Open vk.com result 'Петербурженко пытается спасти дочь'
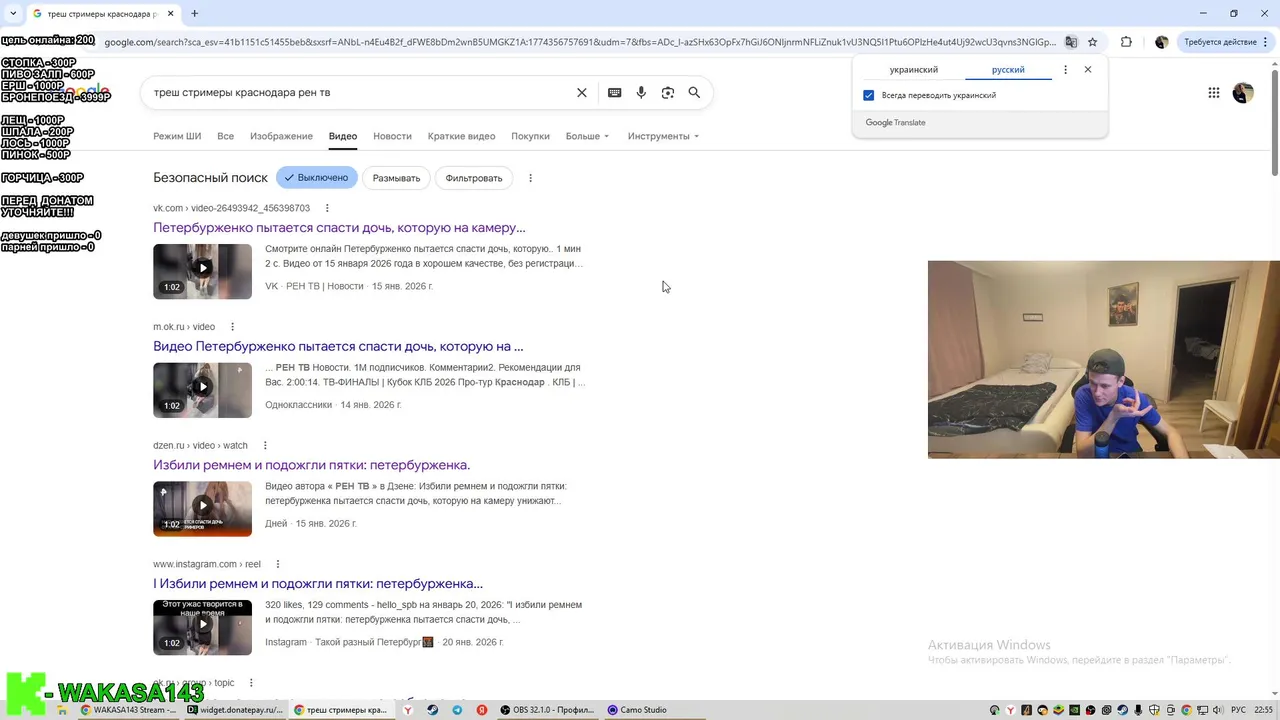The width and height of the screenshot is (1280, 720). point(339,228)
